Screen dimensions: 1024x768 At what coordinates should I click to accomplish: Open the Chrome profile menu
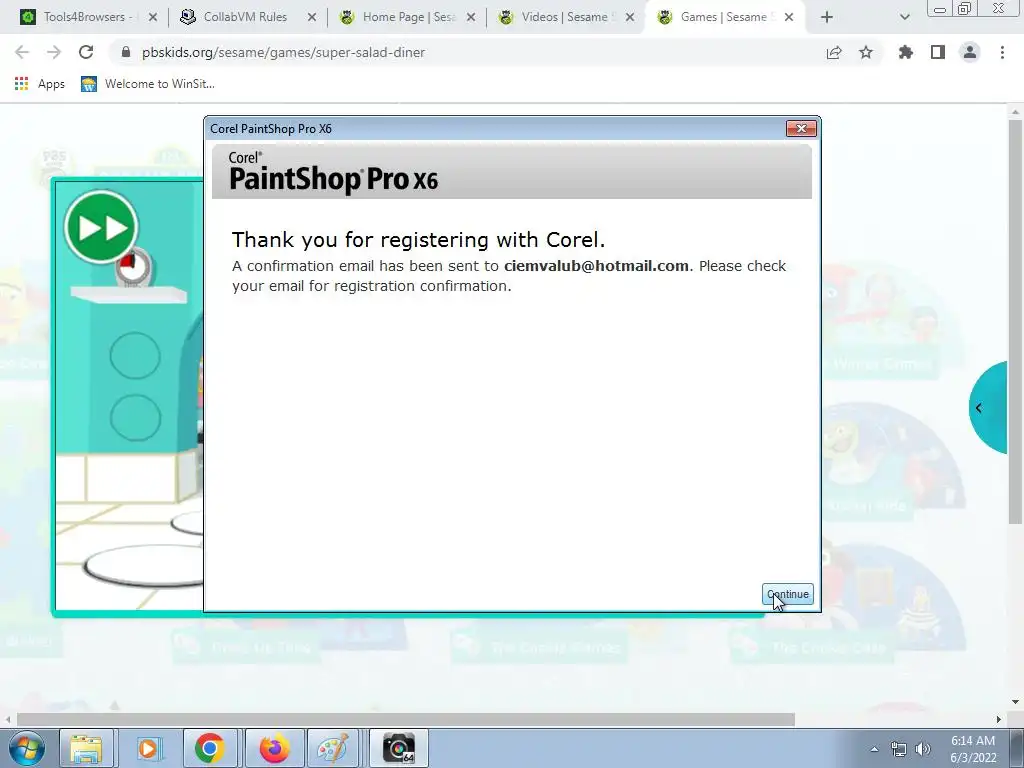point(970,52)
